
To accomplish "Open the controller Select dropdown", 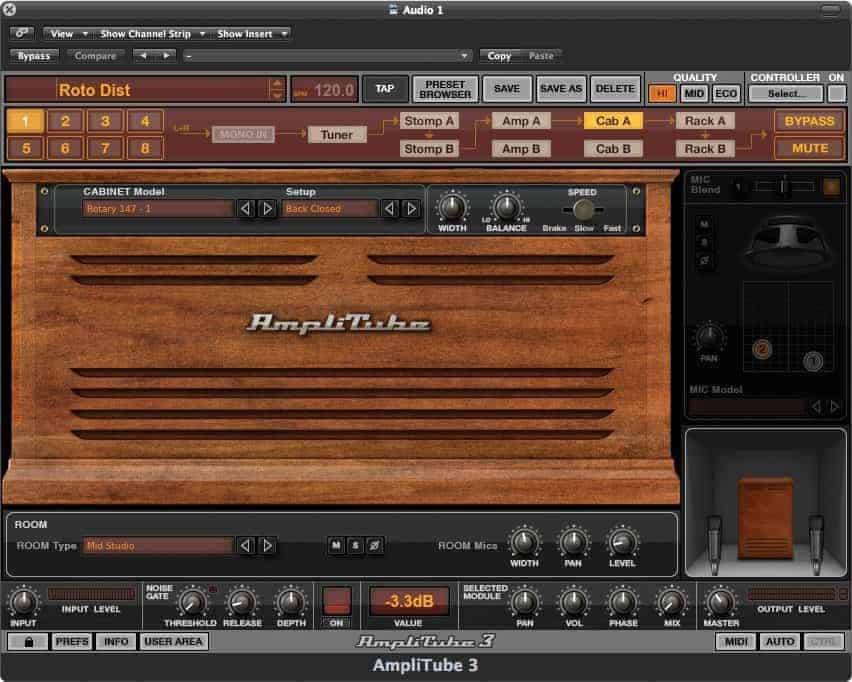I will (x=785, y=93).
